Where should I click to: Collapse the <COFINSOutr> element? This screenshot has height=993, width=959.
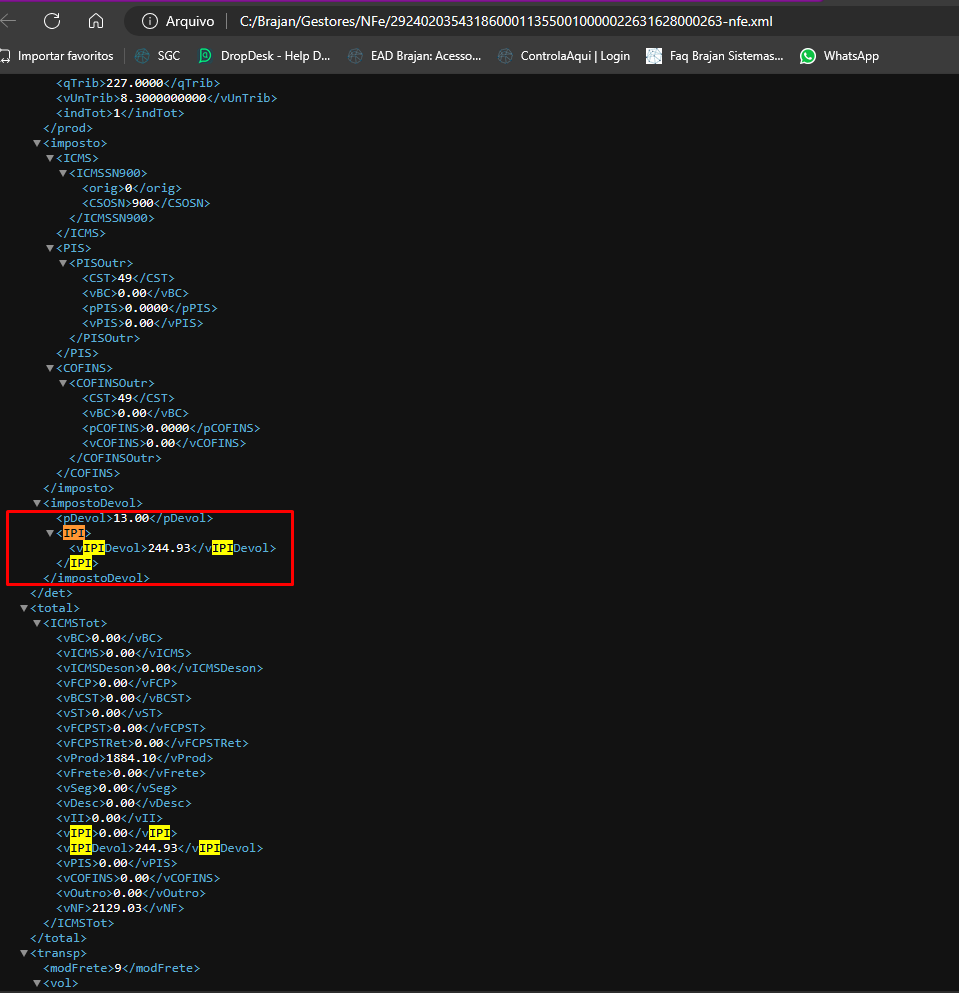click(62, 383)
